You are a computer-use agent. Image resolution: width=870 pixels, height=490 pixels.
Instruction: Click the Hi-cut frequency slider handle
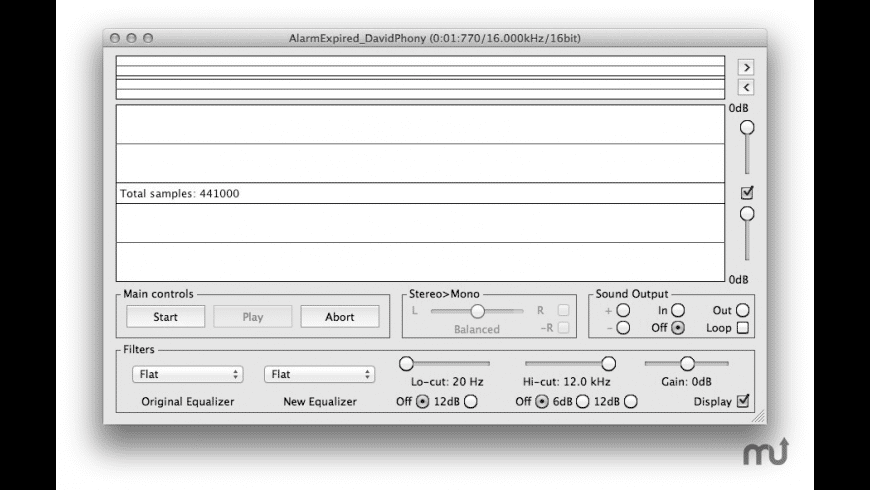coord(607,362)
